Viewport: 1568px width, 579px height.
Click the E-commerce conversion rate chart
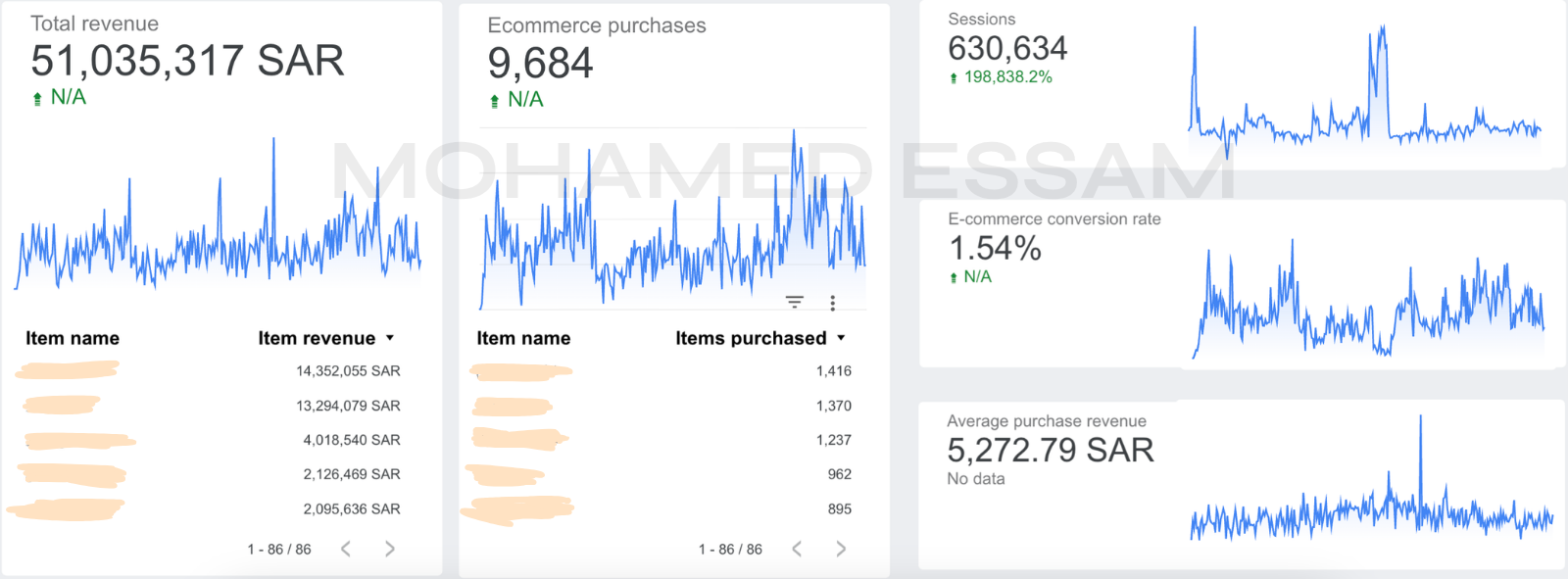point(1369,299)
